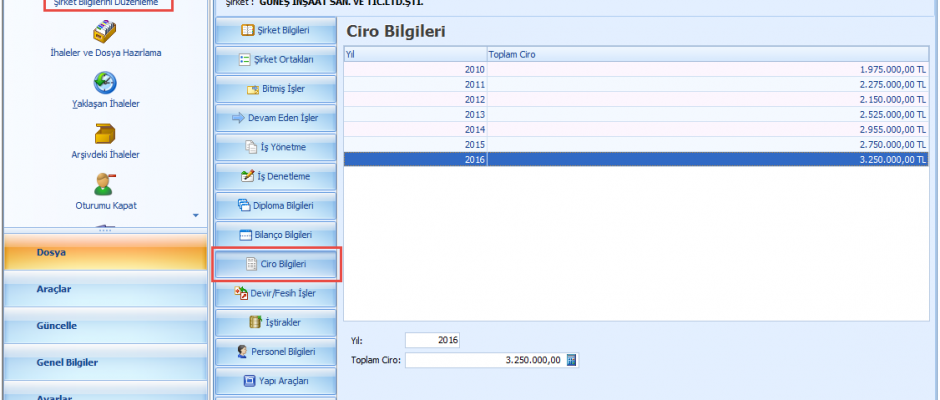
Task: Open Arşivdeki İhaleler box icon
Action: pyautogui.click(x=104, y=134)
